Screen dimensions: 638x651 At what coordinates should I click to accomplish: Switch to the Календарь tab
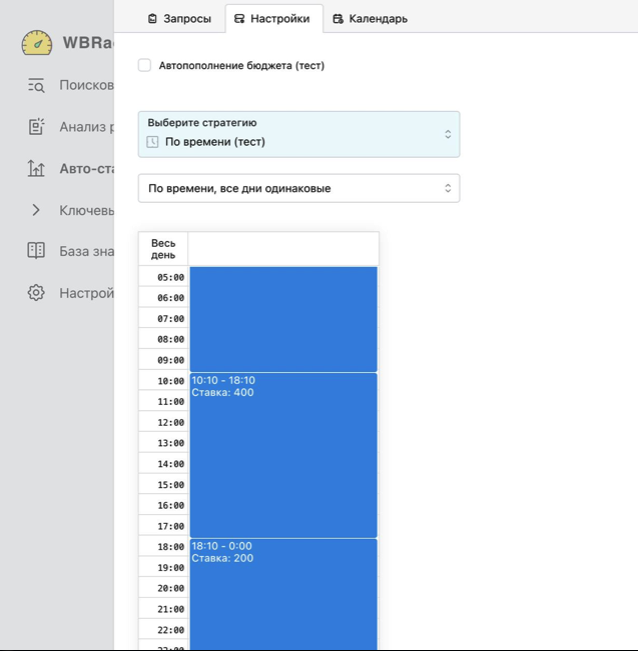[370, 19]
